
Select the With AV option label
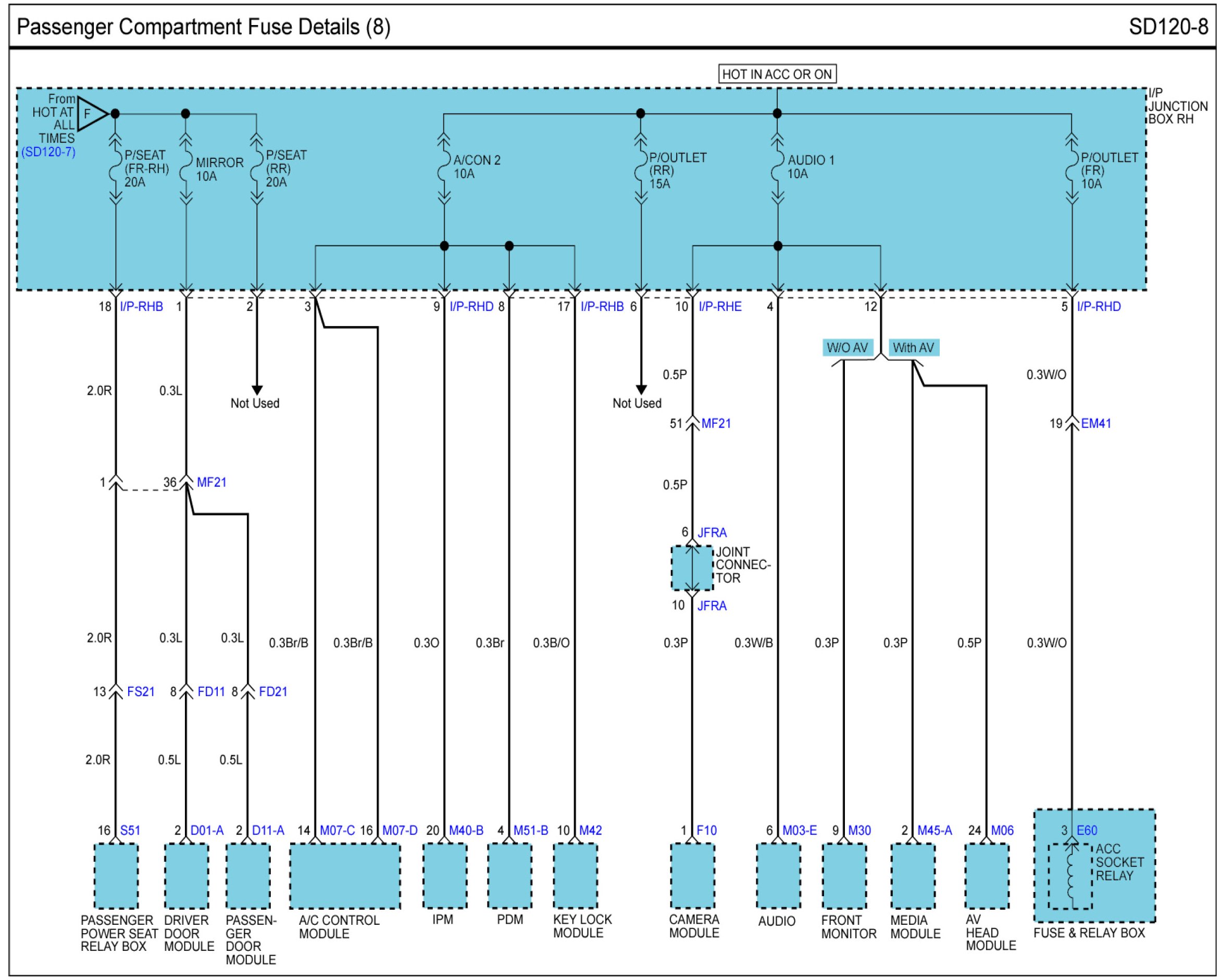(913, 347)
